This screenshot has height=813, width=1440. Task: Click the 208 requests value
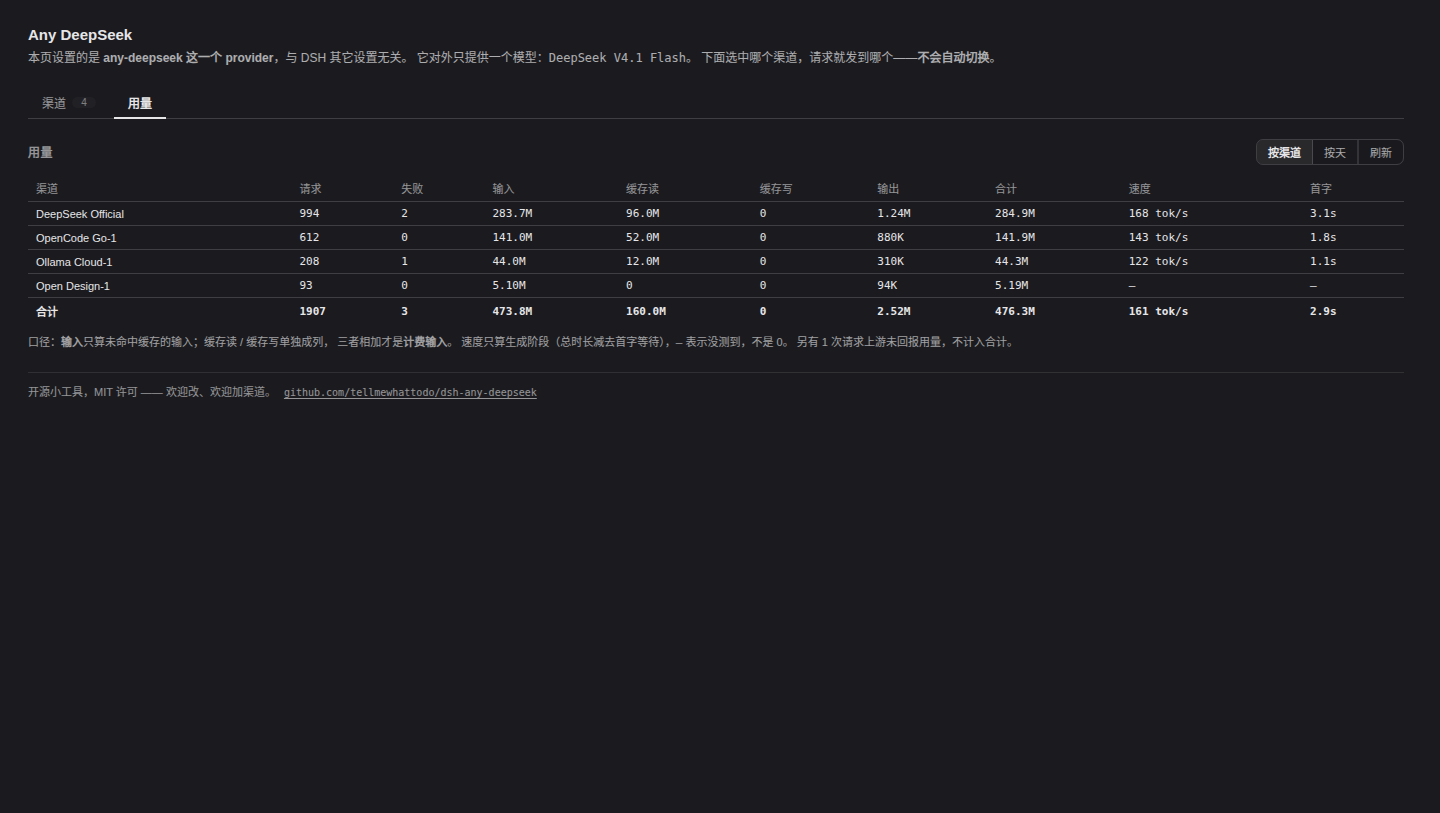point(309,261)
